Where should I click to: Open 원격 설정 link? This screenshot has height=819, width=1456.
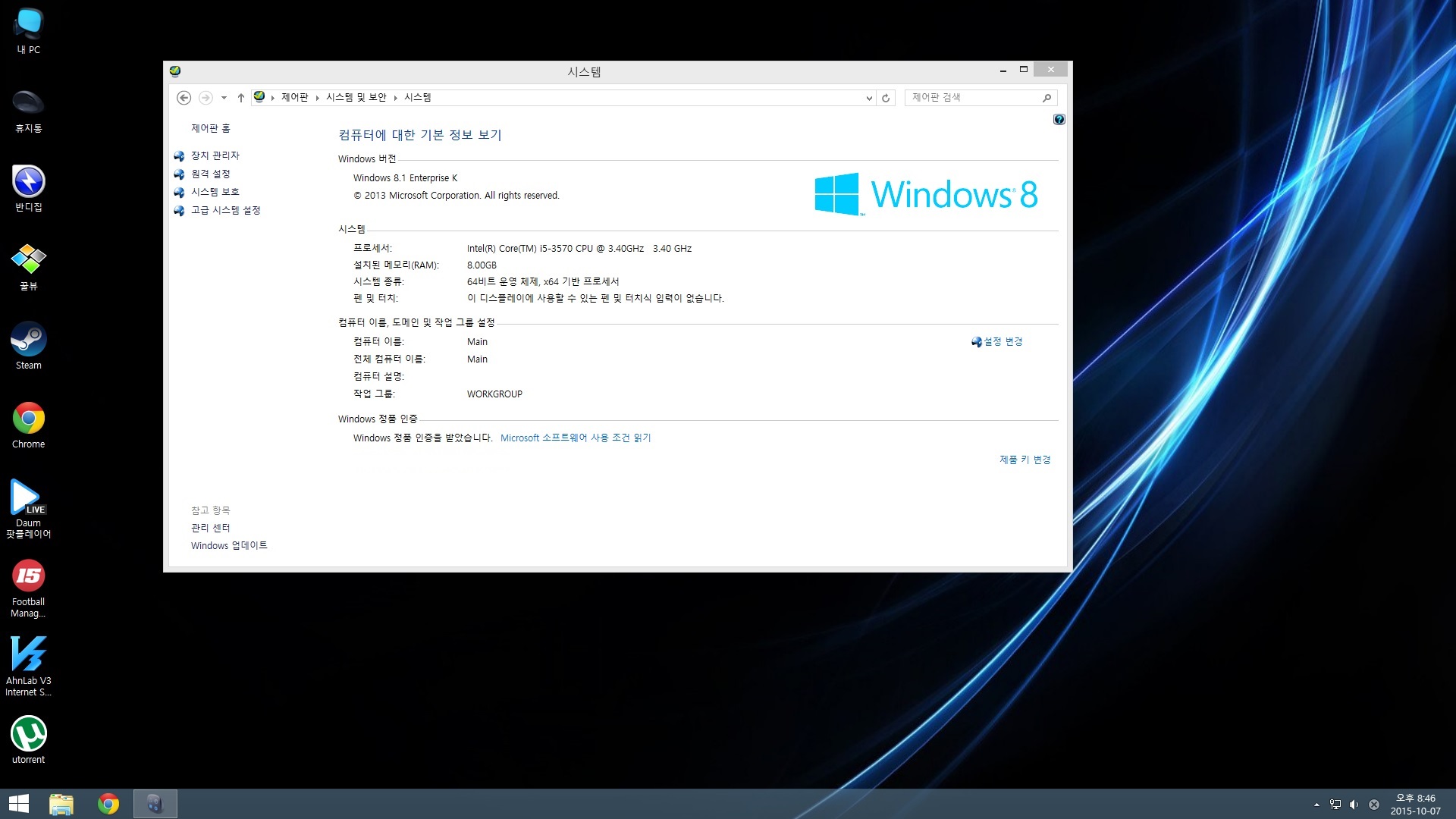pos(211,174)
